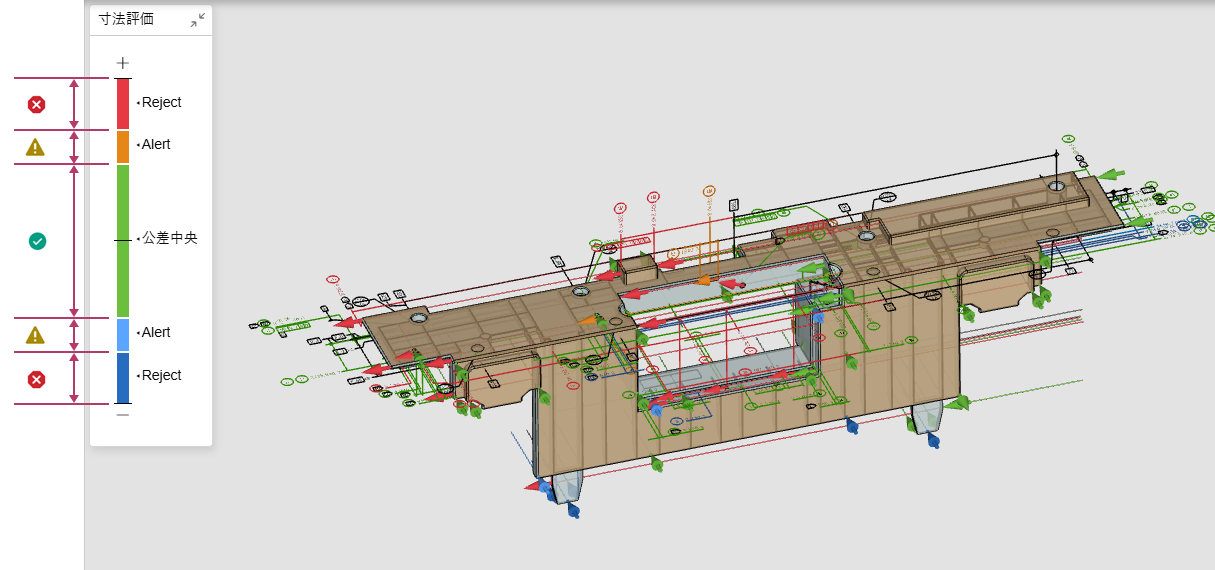Select the red Reject band on color scale

coord(123,103)
